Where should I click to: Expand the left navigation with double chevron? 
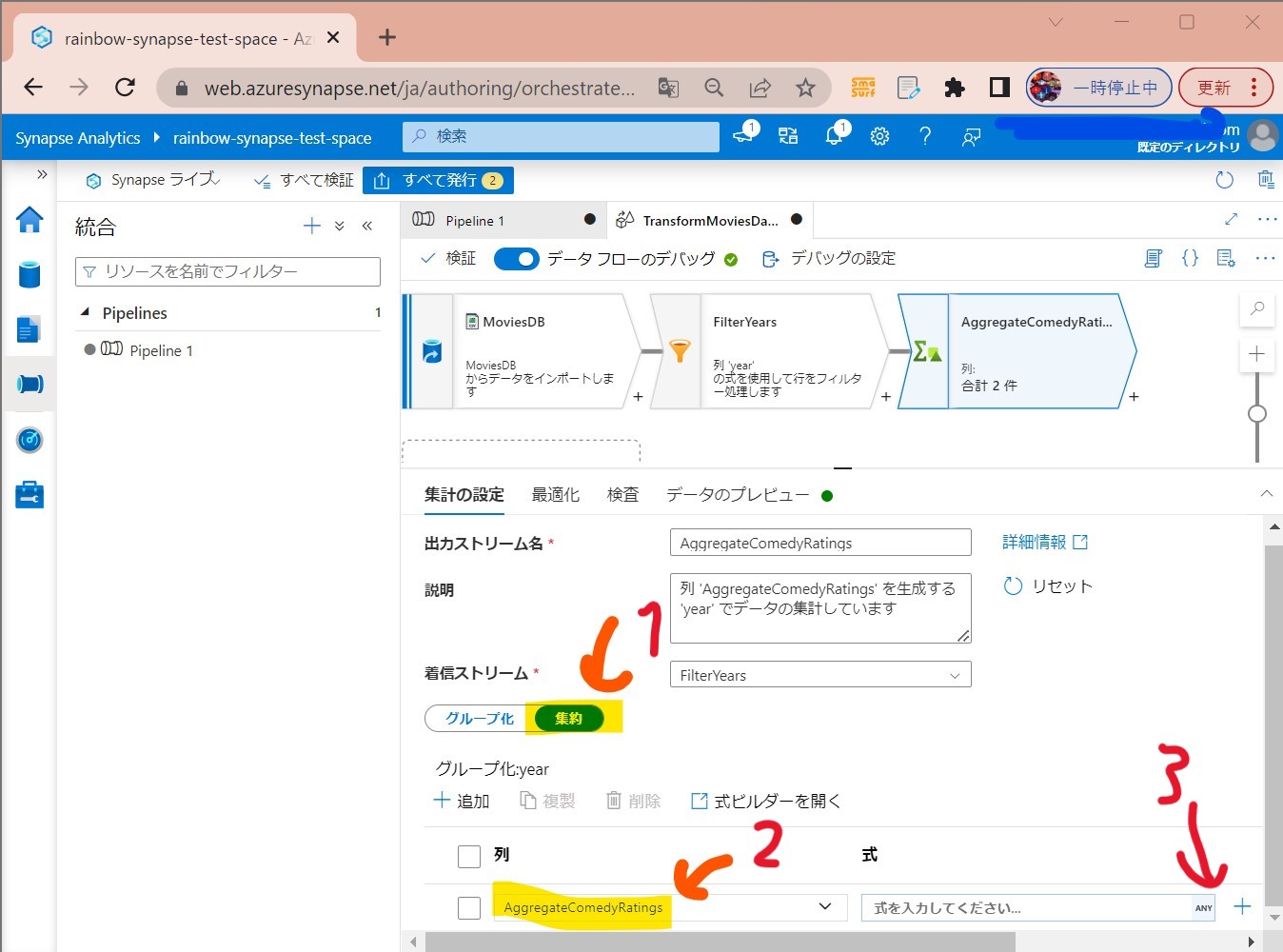[42, 174]
